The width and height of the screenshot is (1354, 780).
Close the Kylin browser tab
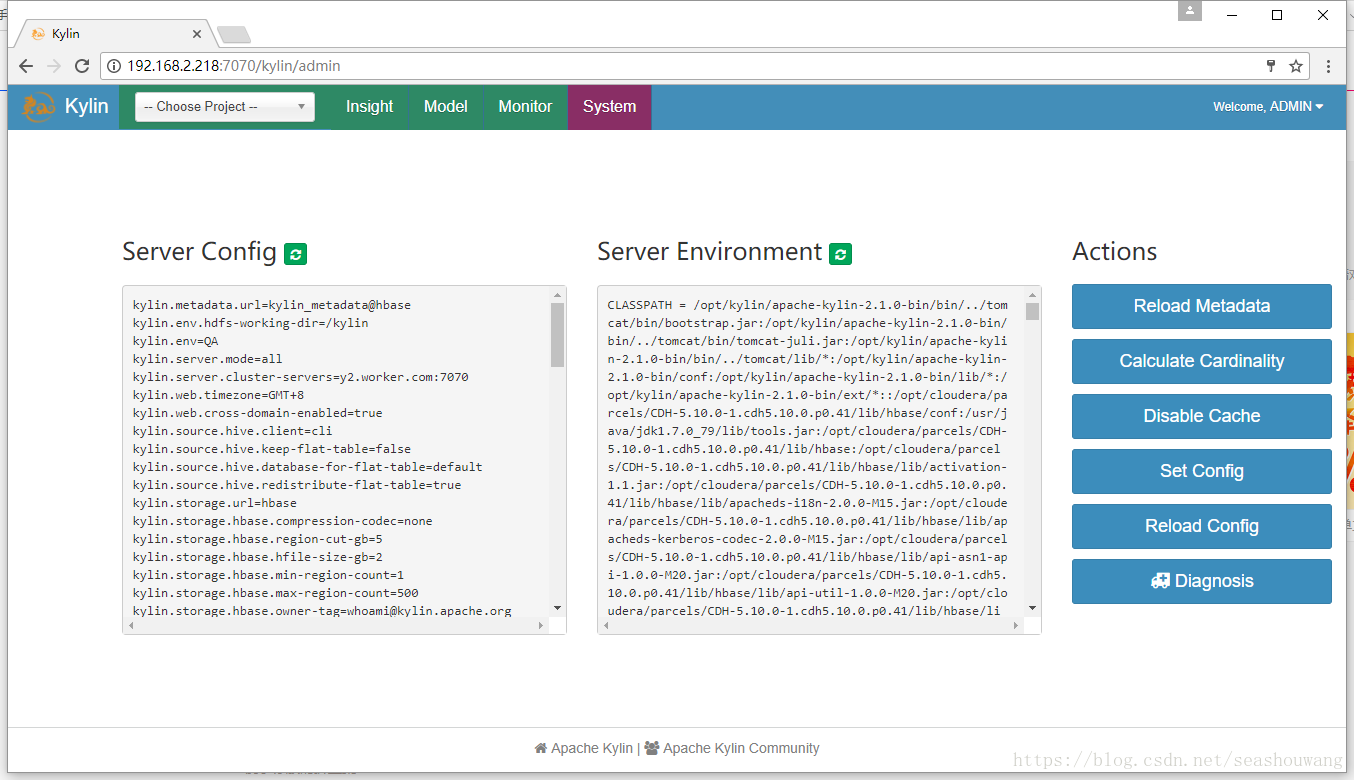197,34
